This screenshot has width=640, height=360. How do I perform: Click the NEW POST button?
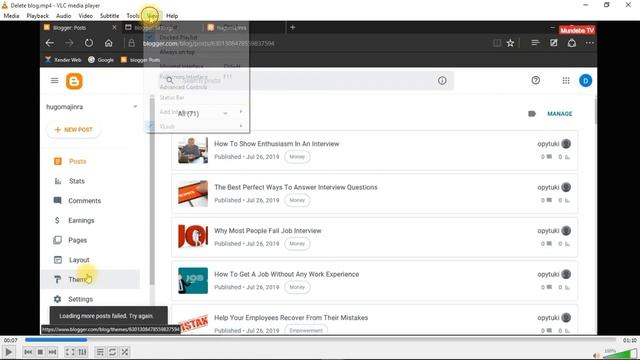point(73,130)
